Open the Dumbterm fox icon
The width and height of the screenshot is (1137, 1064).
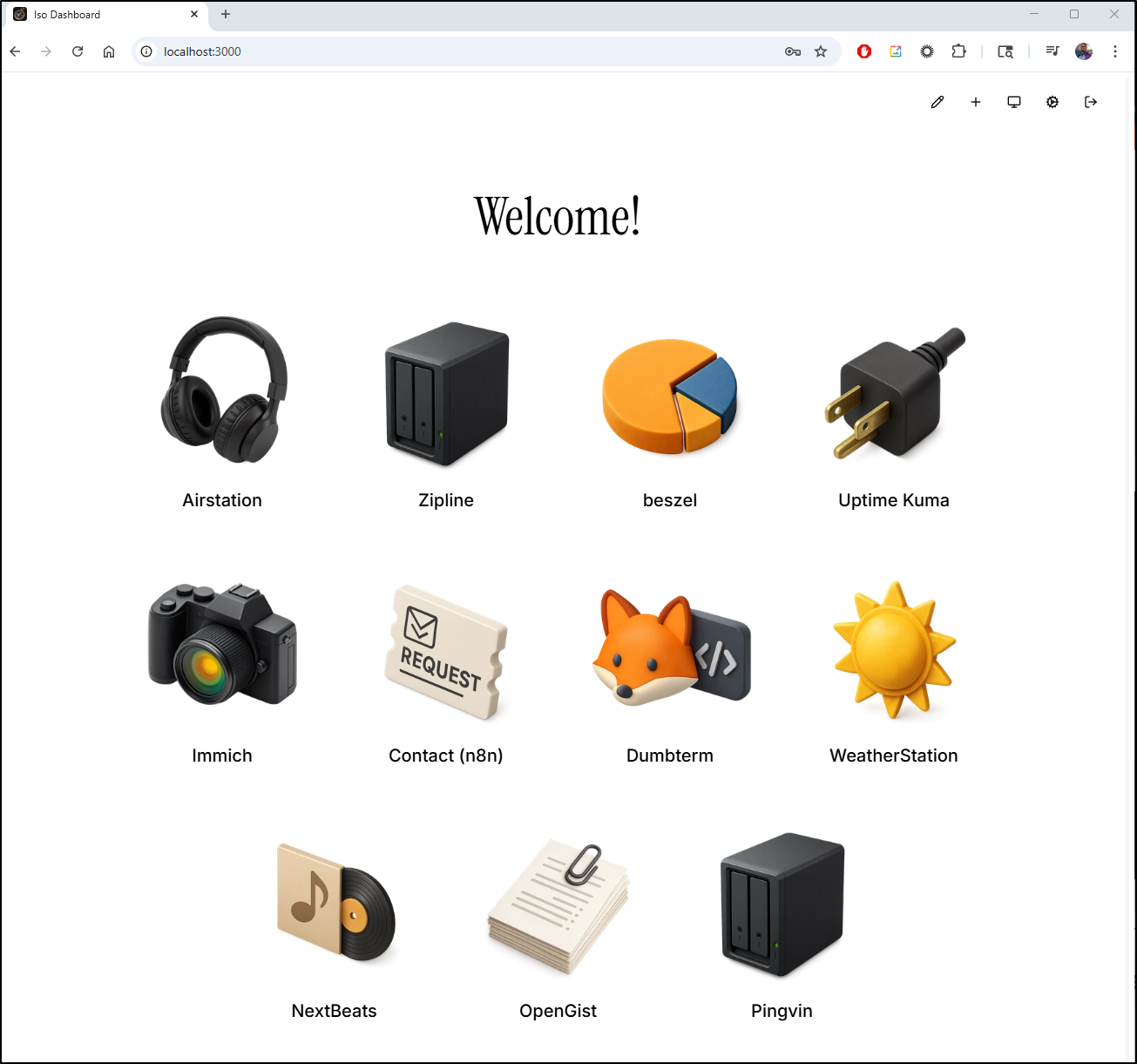(671, 647)
